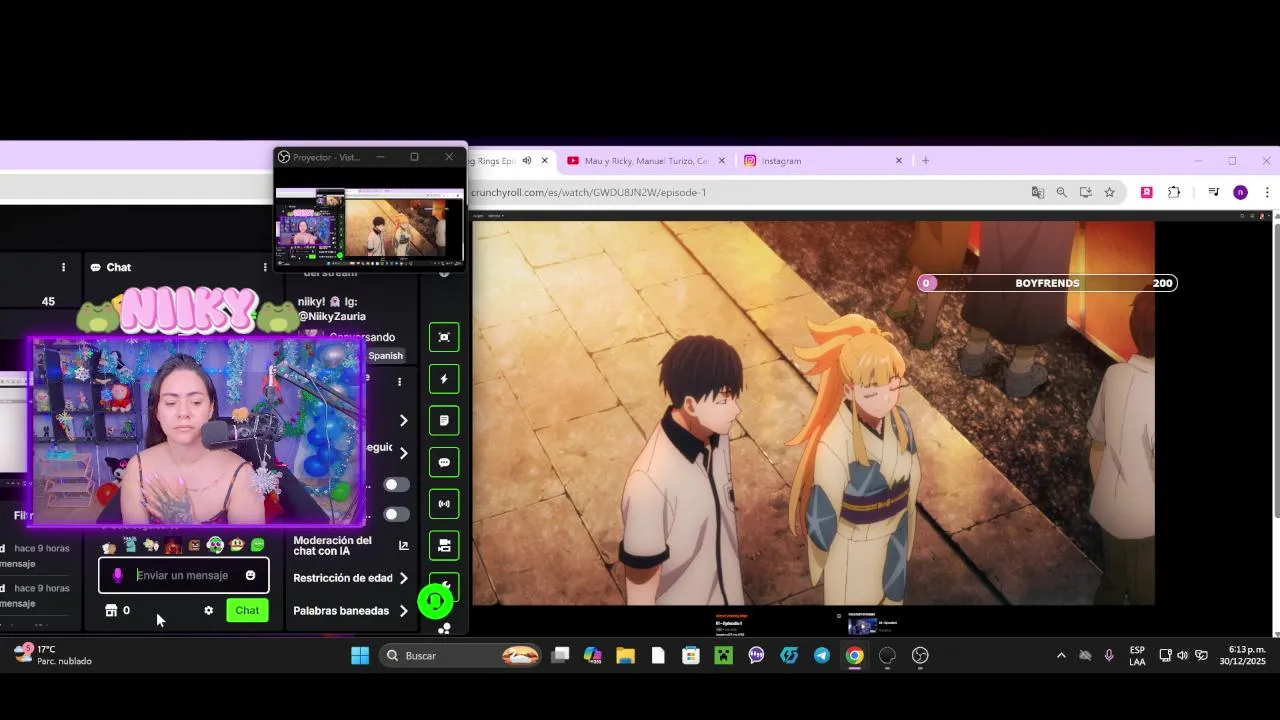Open the Chrome profile avatar
Image resolution: width=1280 pixels, height=720 pixels.
(x=1240, y=192)
